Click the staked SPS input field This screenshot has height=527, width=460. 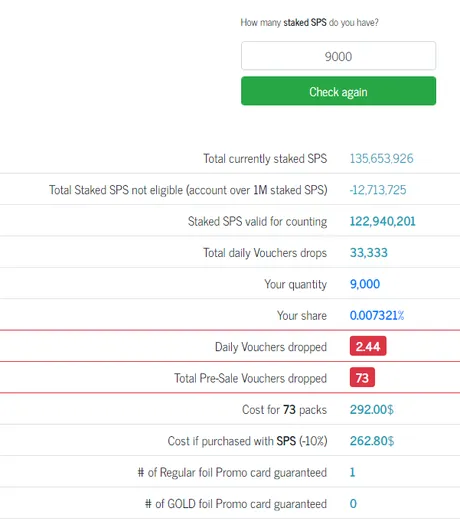click(x=338, y=56)
